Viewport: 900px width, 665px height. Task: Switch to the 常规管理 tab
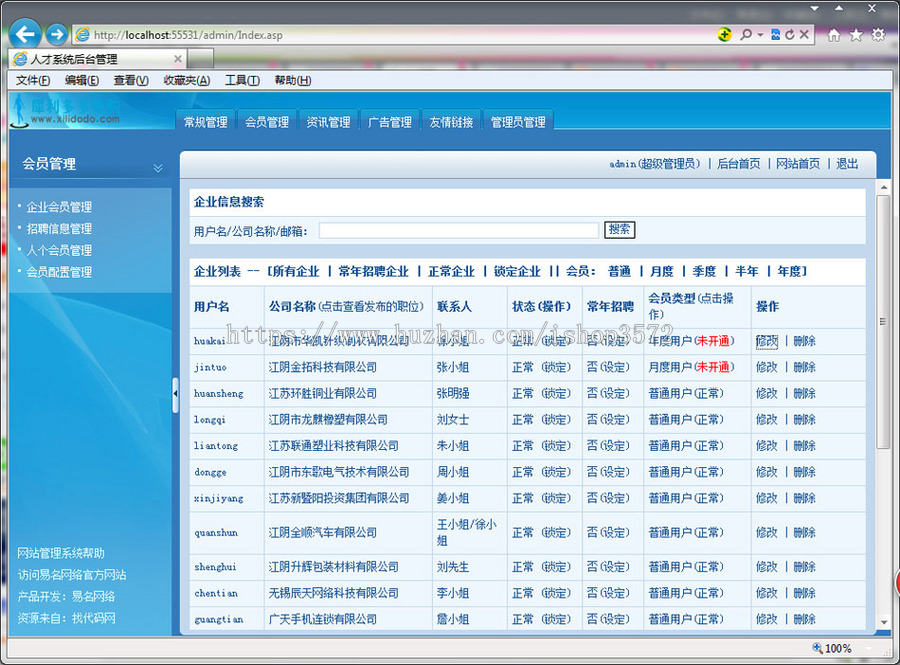205,121
